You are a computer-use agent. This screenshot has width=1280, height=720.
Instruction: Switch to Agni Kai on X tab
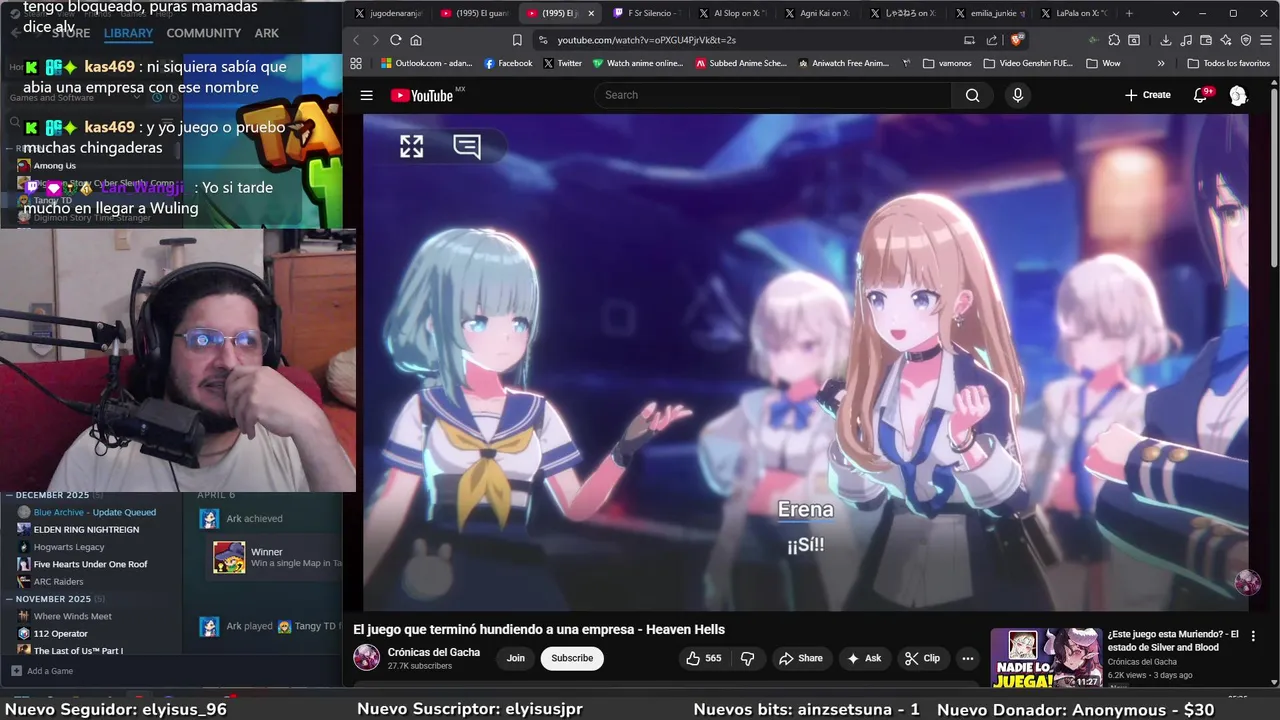pyautogui.click(x=817, y=13)
